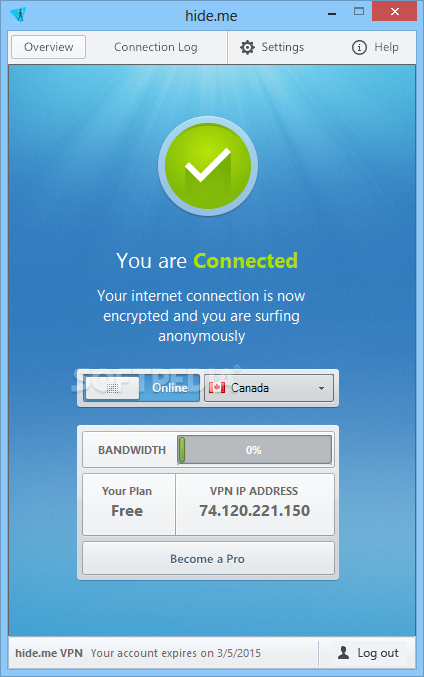The image size is (424, 677).
Task: Click the Your Plan Free panel
Action: 129,504
